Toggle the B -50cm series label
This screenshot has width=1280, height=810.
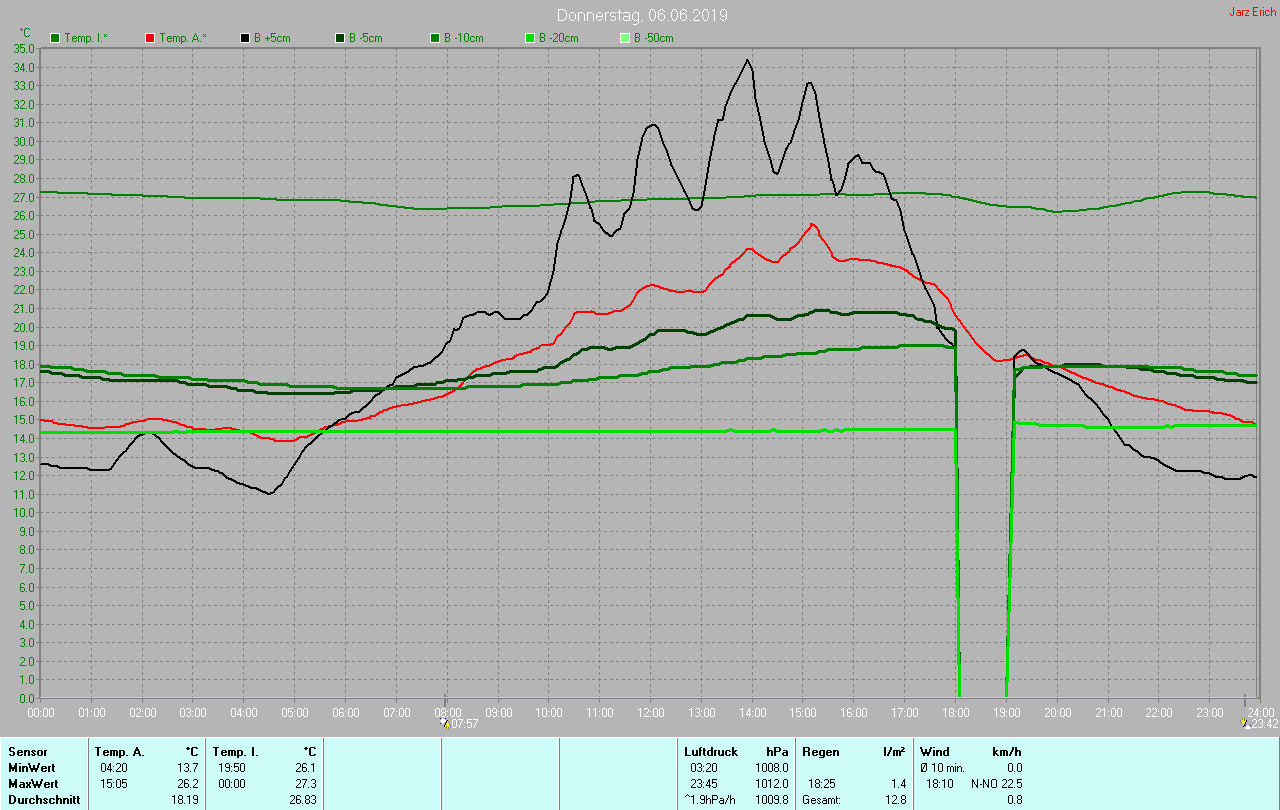point(653,38)
